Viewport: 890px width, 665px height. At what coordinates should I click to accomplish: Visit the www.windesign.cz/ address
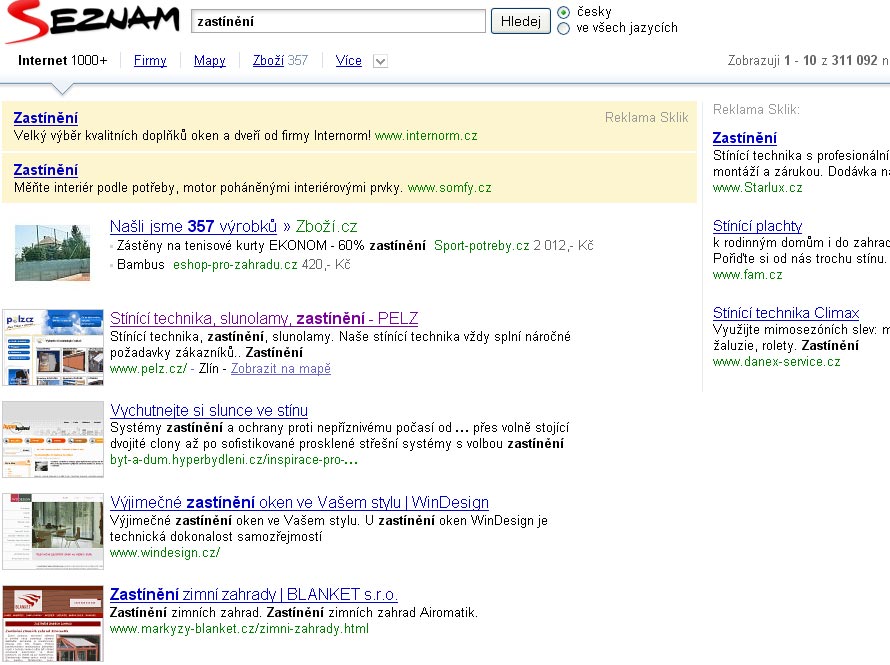165,553
